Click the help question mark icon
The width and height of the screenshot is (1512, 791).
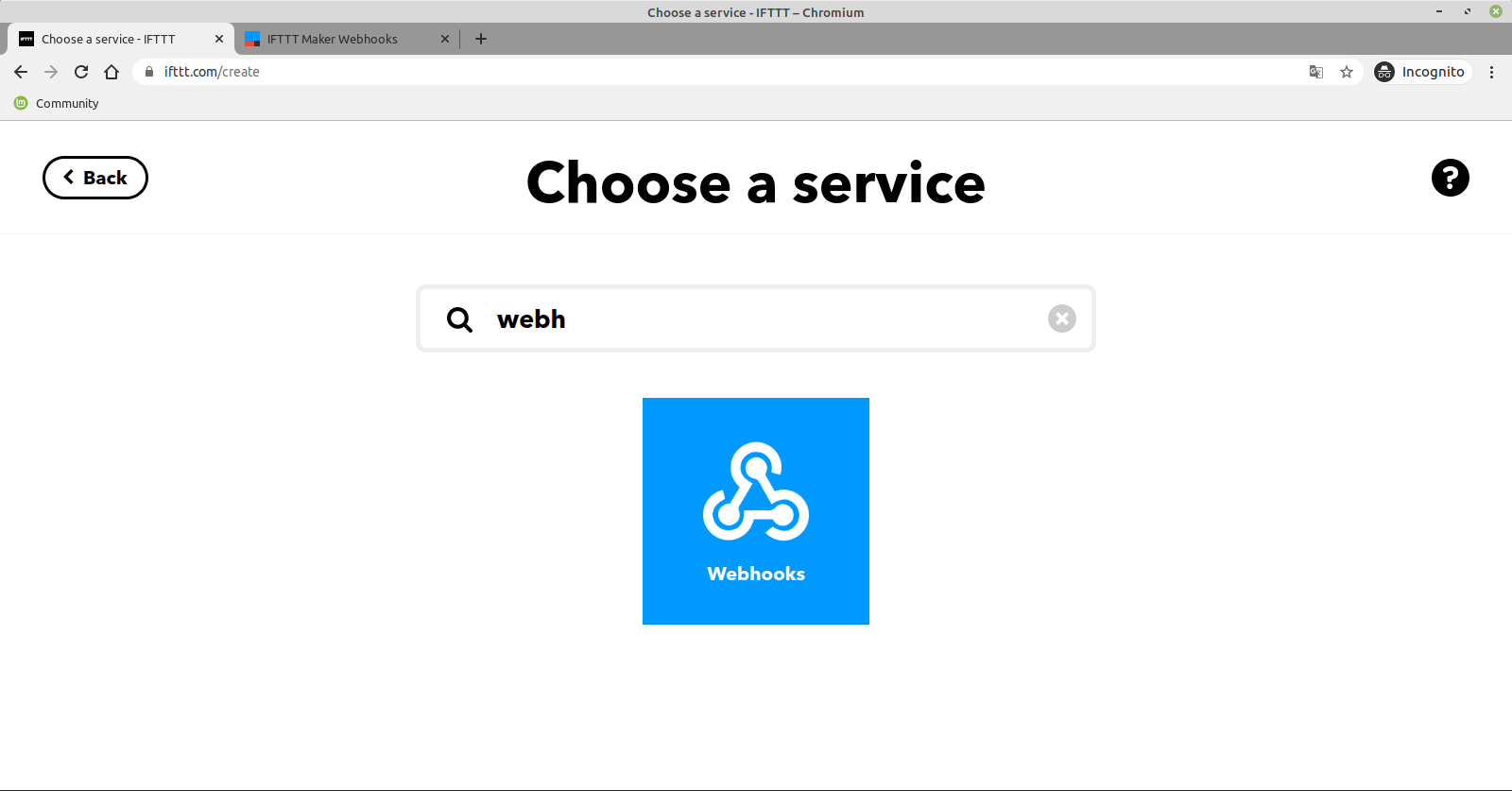pos(1450,178)
